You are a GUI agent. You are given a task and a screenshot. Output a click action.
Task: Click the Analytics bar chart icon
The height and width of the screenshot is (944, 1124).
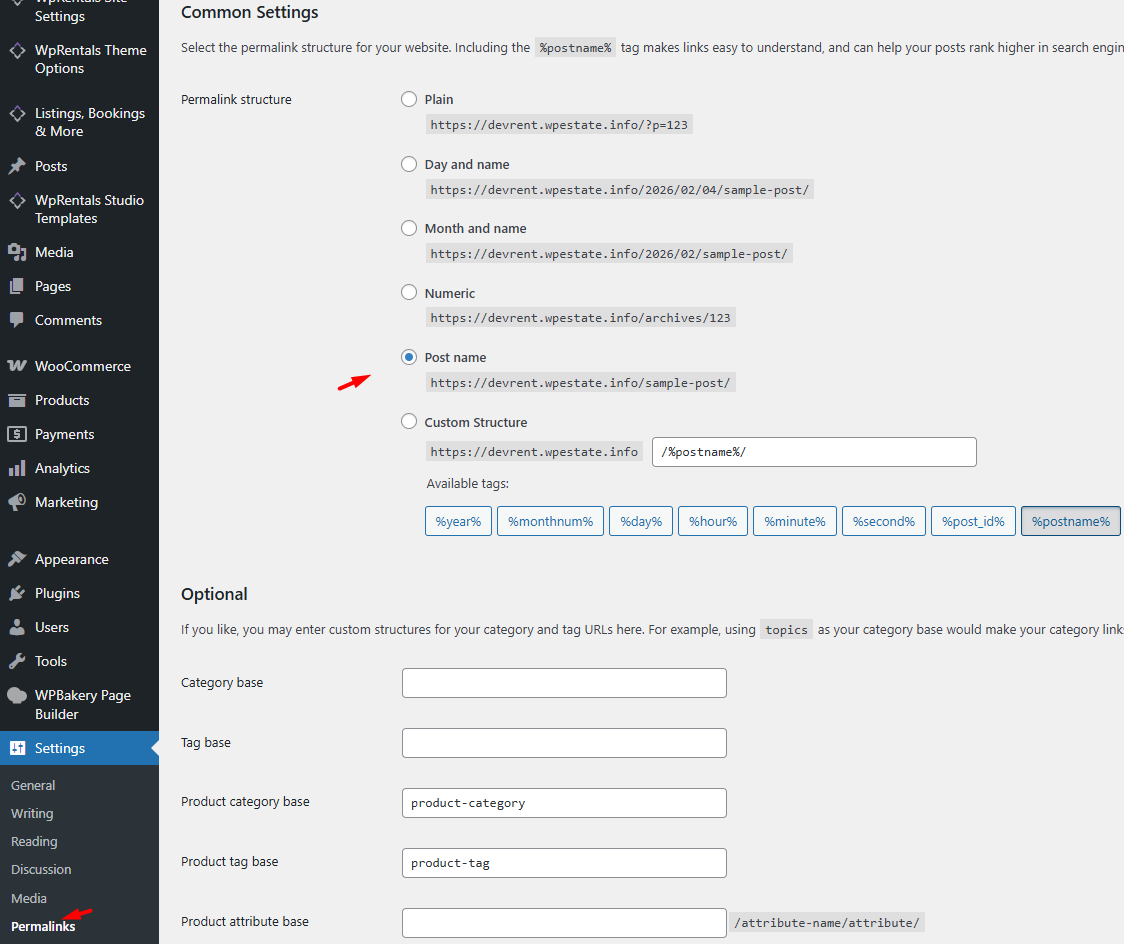[17, 468]
